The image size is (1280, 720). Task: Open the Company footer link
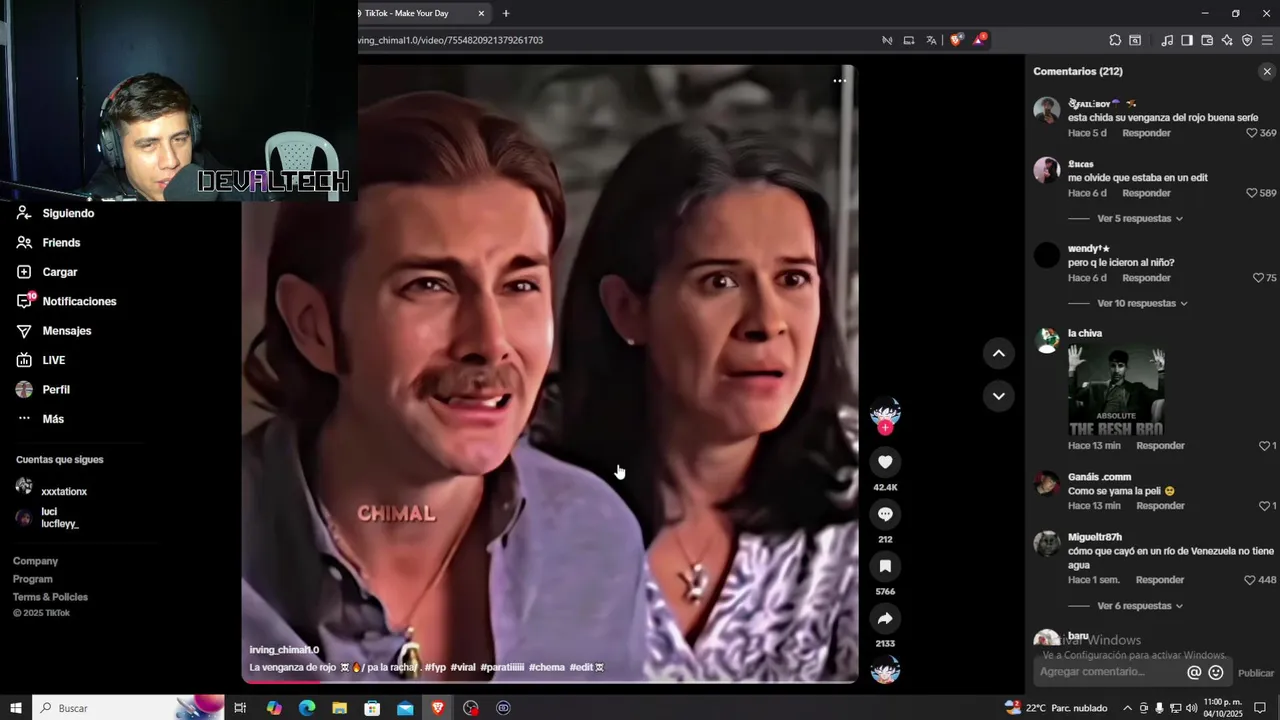tap(36, 561)
